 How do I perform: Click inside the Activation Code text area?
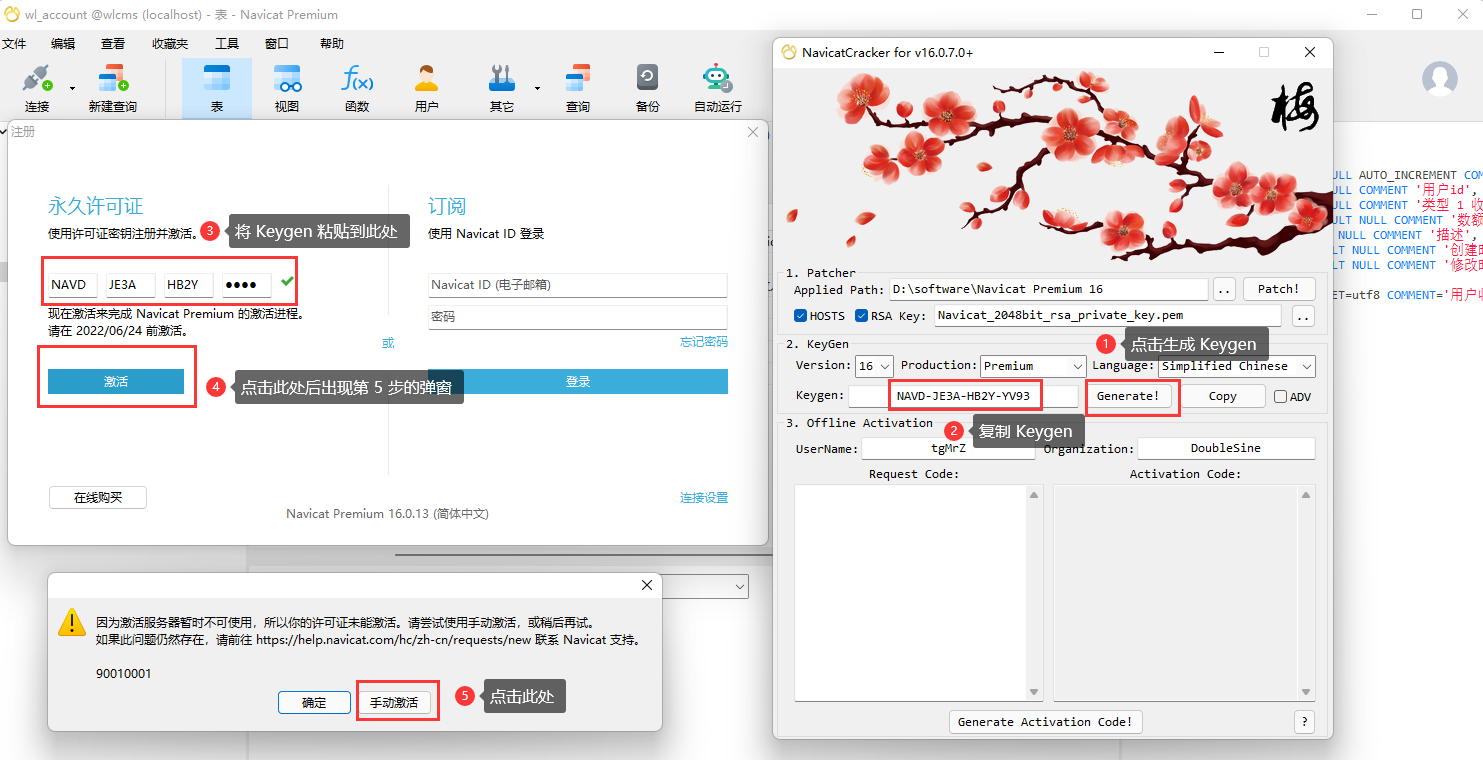[x=1176, y=593]
